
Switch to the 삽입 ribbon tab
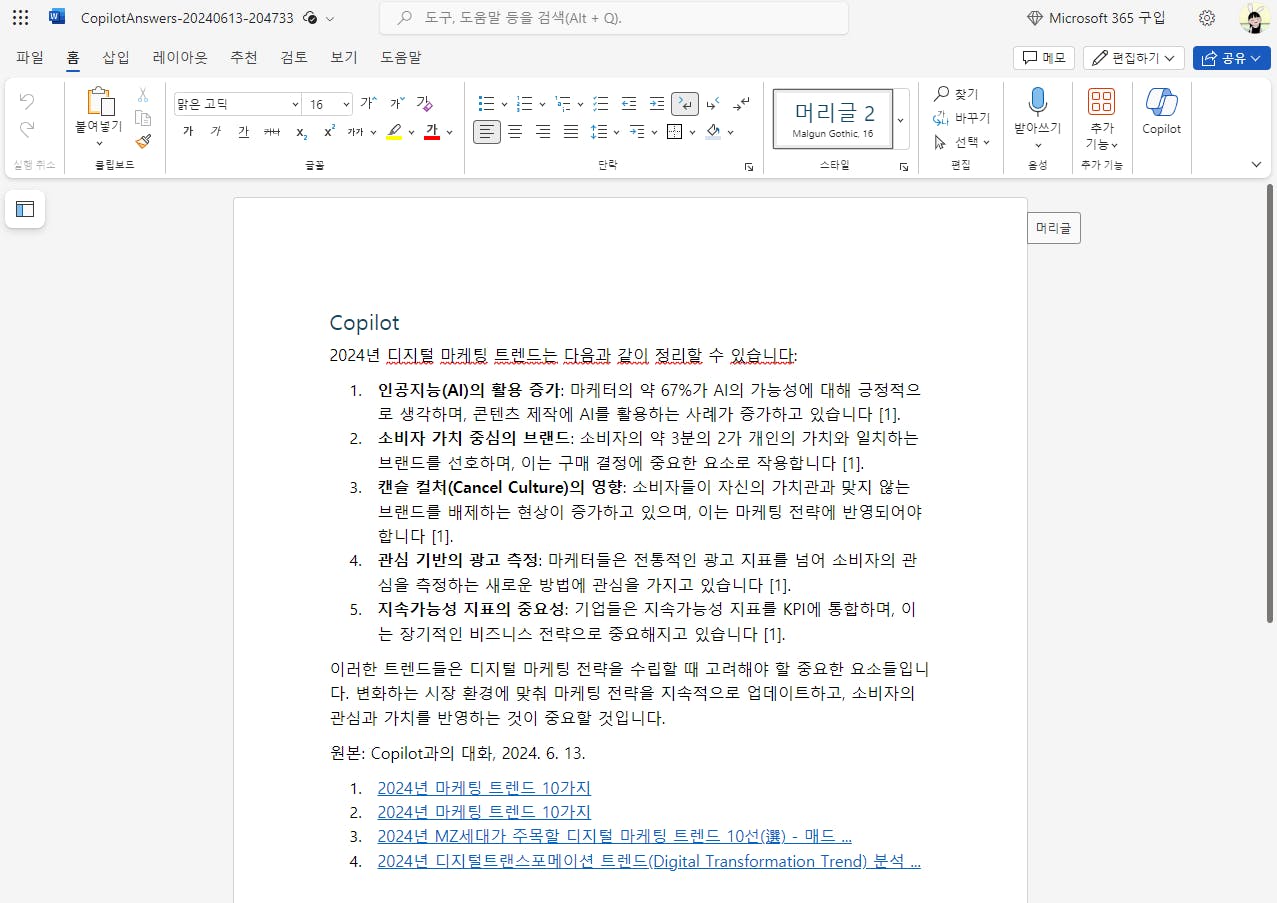click(116, 57)
